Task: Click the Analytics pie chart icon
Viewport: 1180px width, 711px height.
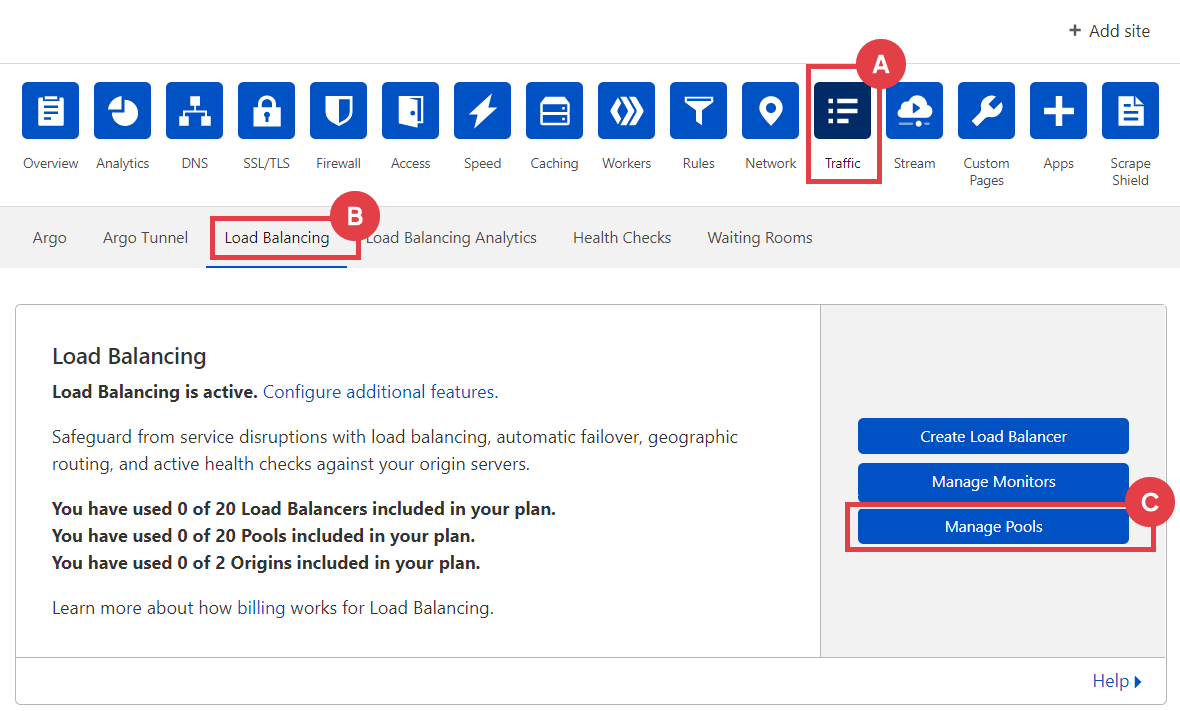Action: [x=122, y=111]
